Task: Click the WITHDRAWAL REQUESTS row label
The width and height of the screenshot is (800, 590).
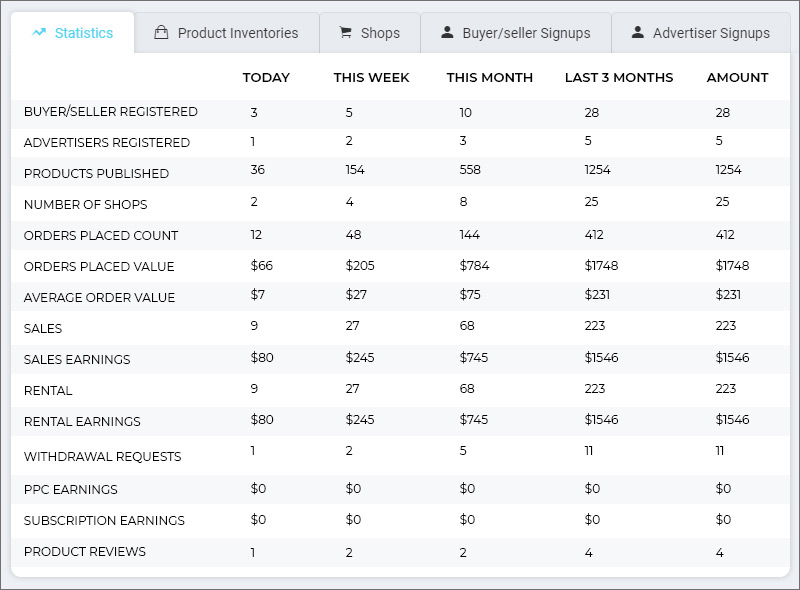Action: [x=102, y=457]
